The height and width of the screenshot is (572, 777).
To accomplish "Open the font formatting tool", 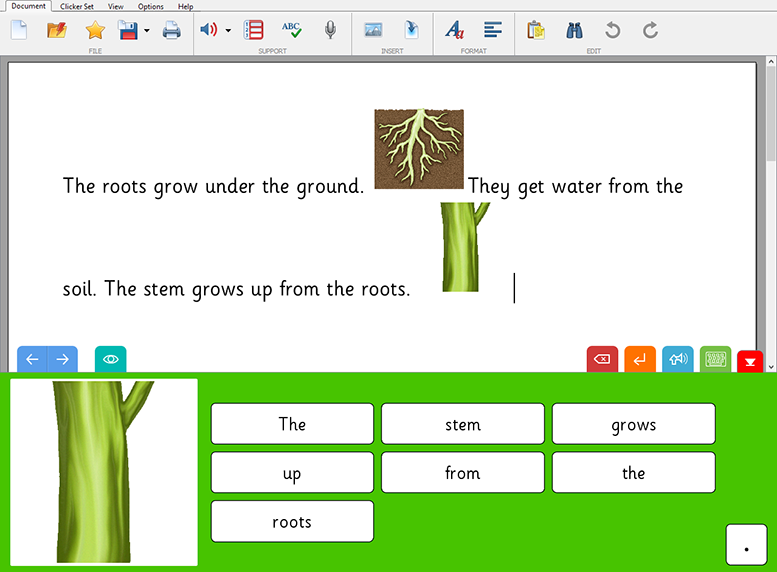I will [x=454, y=30].
